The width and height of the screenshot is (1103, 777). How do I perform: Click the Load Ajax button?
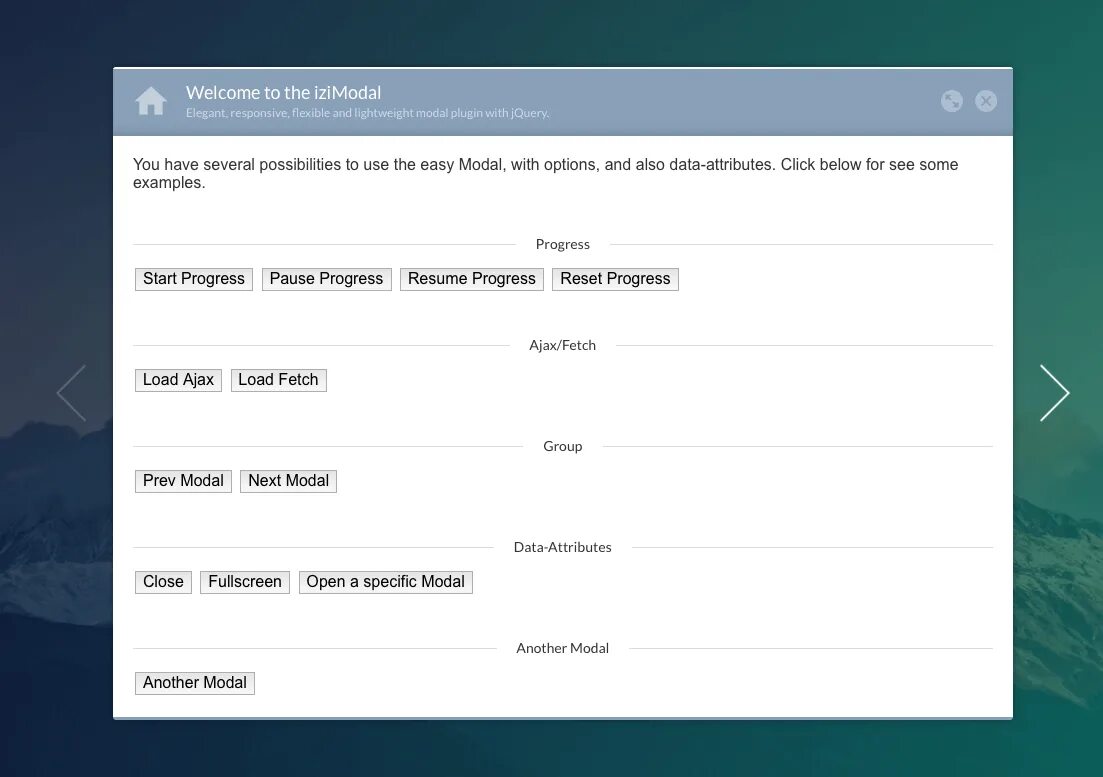pyautogui.click(x=179, y=380)
